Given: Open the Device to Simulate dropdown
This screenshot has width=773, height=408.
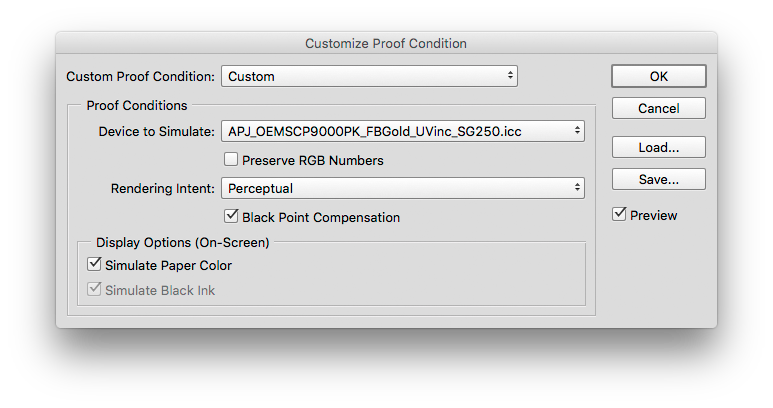Looking at the screenshot, I should 403,132.
